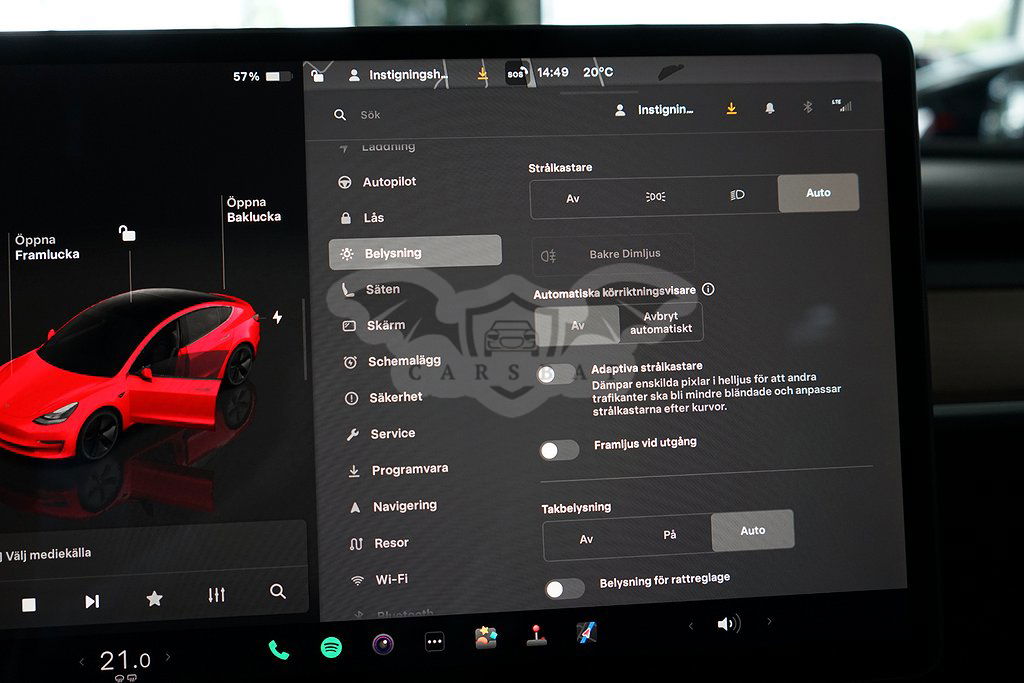Open the media equalizer settings icon
Viewport: 1024px width, 683px height.
(x=217, y=595)
